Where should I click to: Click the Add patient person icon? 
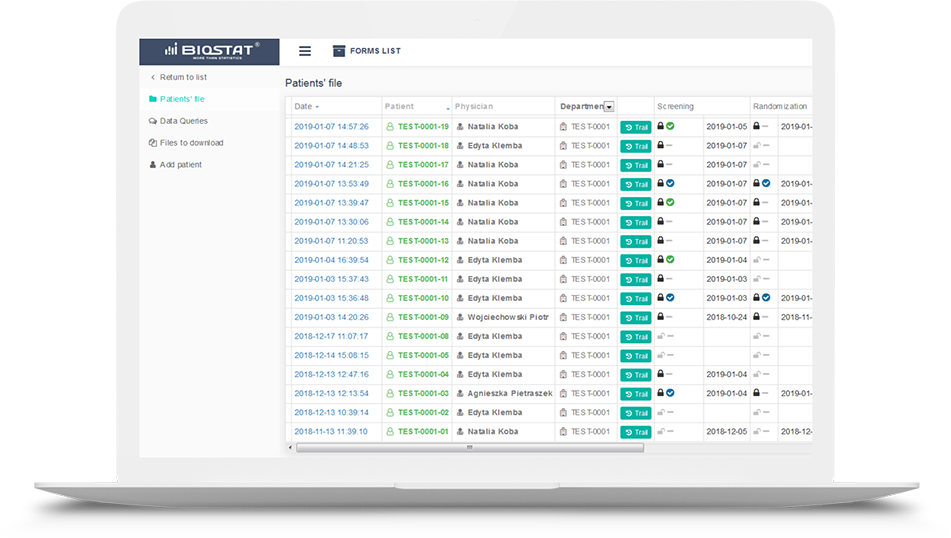pos(153,164)
